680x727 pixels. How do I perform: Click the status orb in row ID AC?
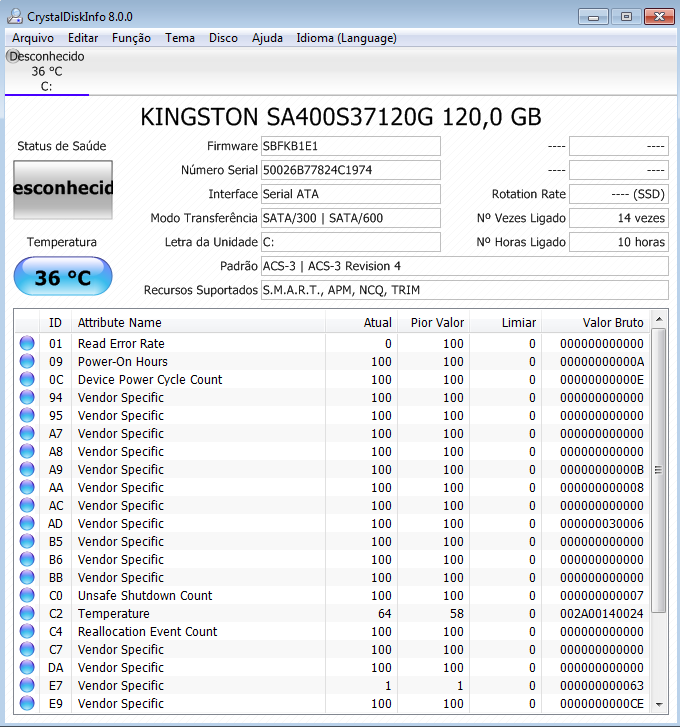27,505
